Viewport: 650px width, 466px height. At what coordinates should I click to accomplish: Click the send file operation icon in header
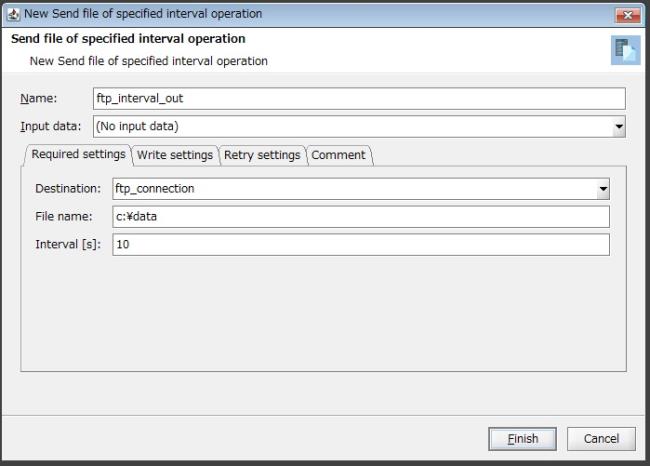click(x=625, y=50)
